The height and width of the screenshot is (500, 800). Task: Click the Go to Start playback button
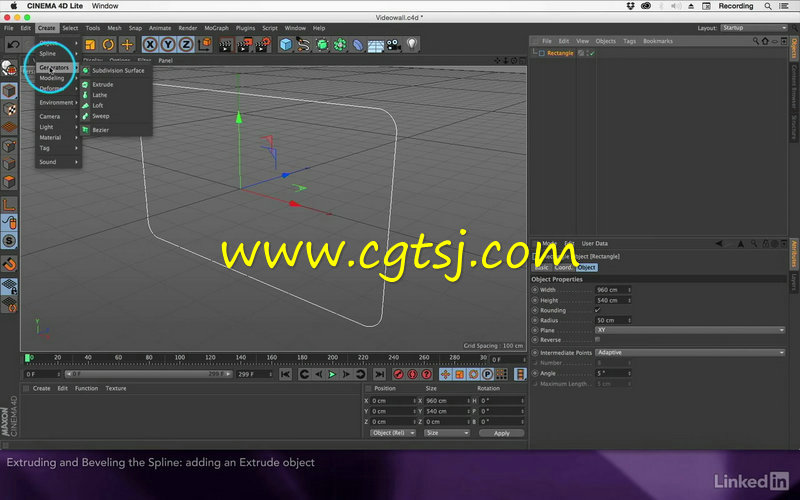286,374
